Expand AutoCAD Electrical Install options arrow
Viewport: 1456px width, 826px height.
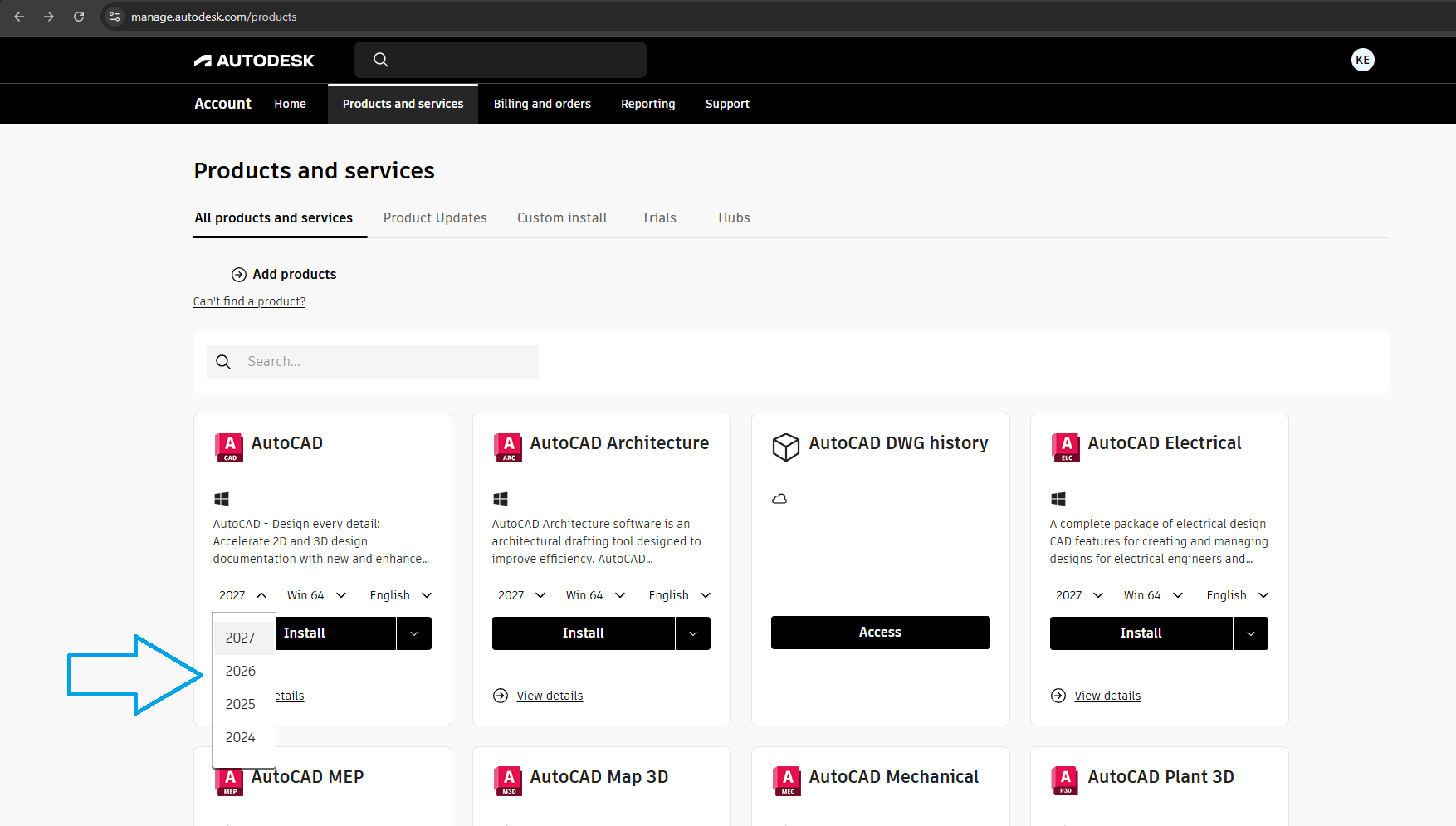pyautogui.click(x=1251, y=633)
